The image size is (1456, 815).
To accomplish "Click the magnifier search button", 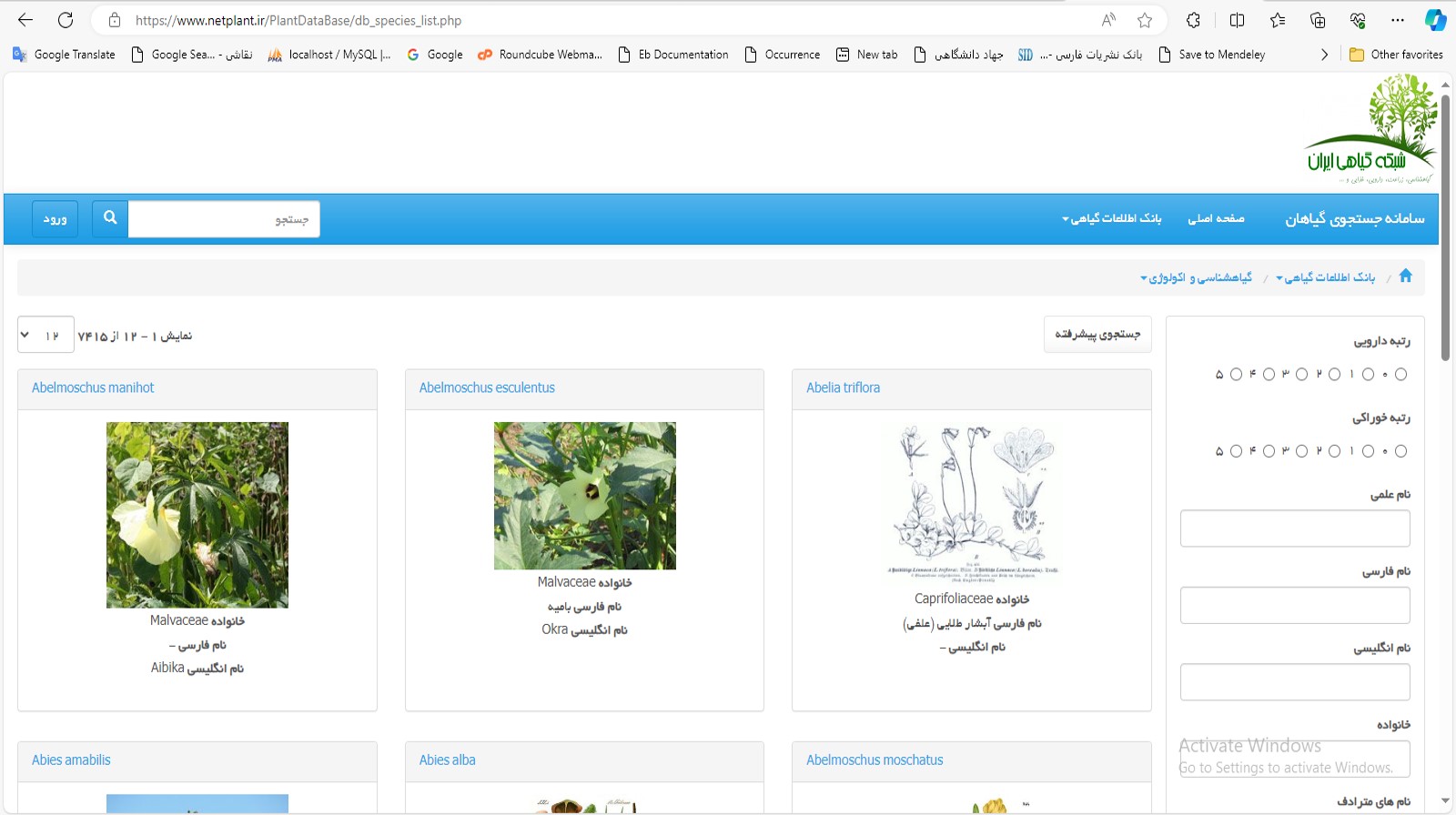I will pyautogui.click(x=110, y=218).
